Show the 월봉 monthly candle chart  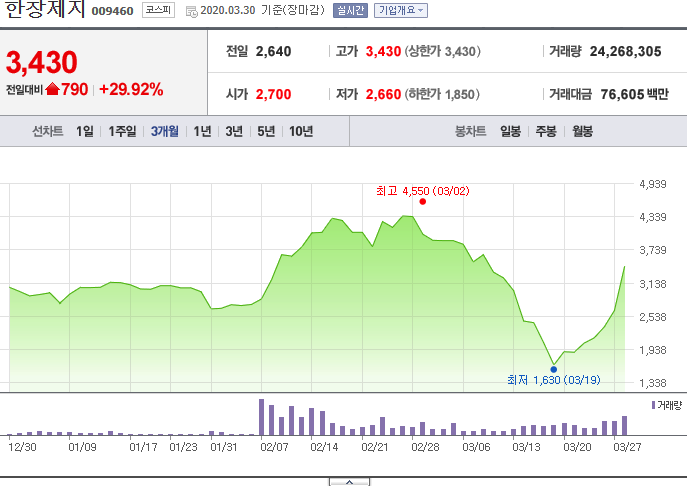[582, 131]
